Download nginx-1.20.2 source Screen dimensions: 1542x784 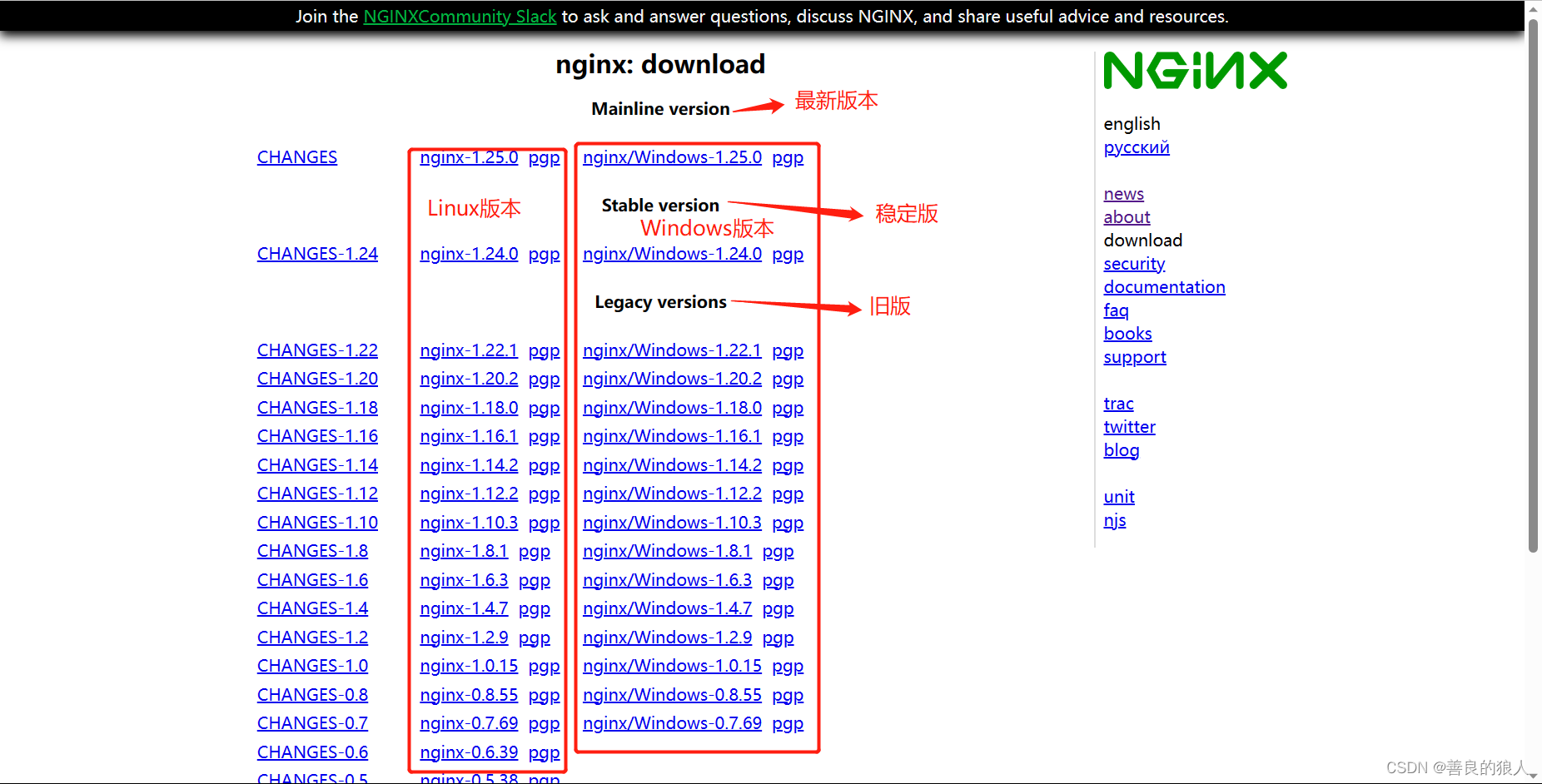pyautogui.click(x=469, y=379)
